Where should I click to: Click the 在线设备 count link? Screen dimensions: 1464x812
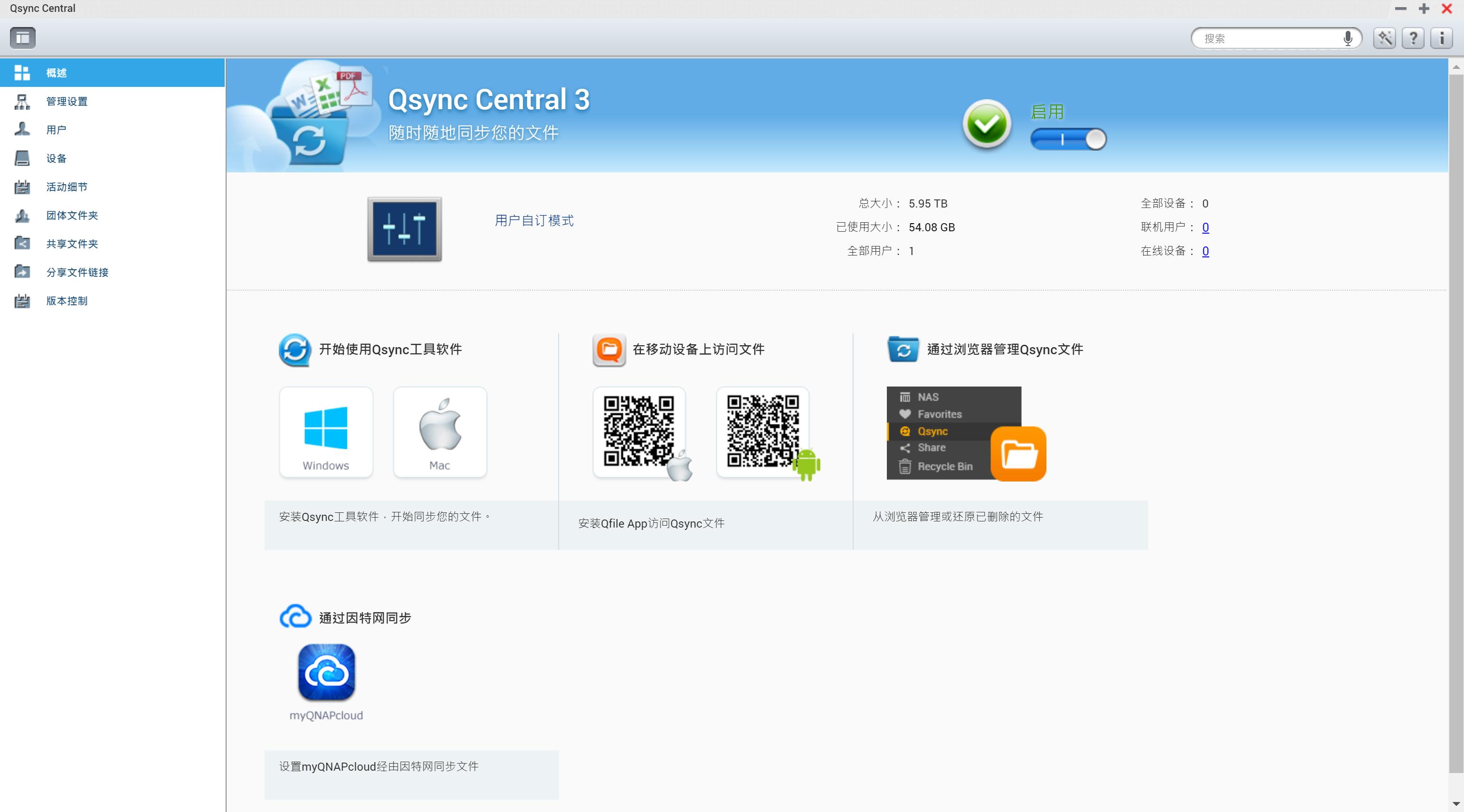1206,251
